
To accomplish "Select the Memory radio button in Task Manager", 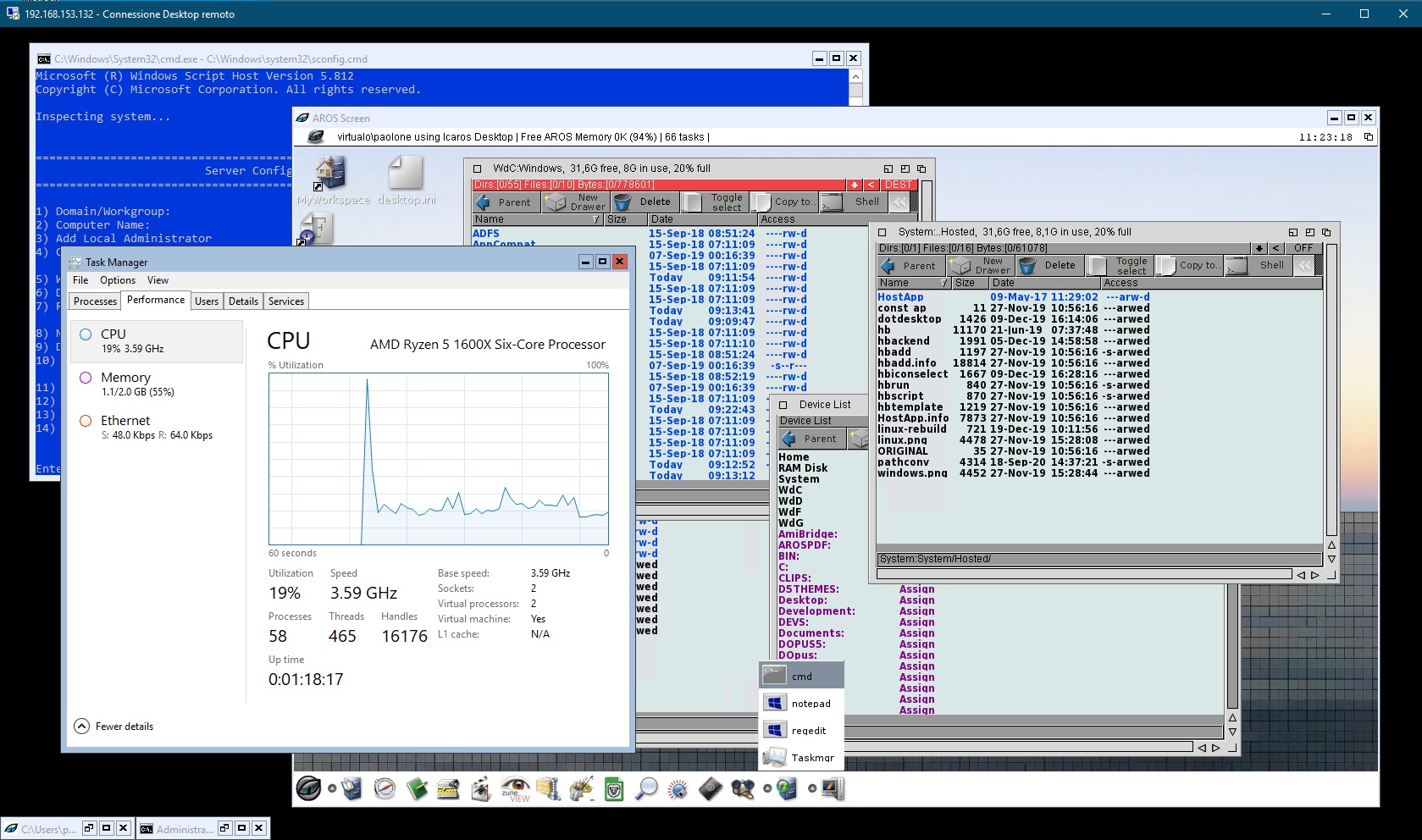I will click(86, 378).
